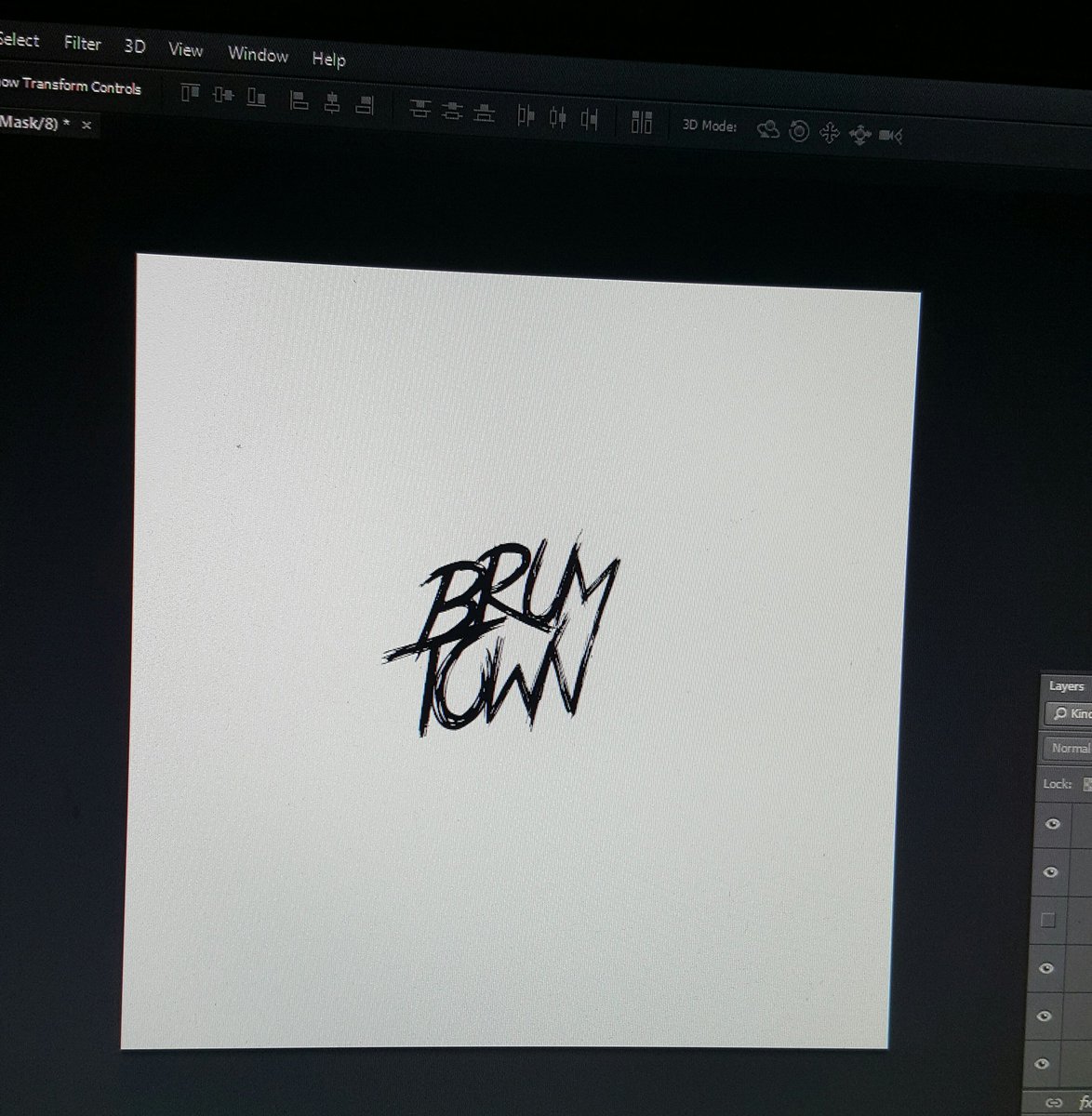1092x1116 pixels.
Task: Toggle the eye directly below the hidden layer
Action: click(x=1046, y=968)
